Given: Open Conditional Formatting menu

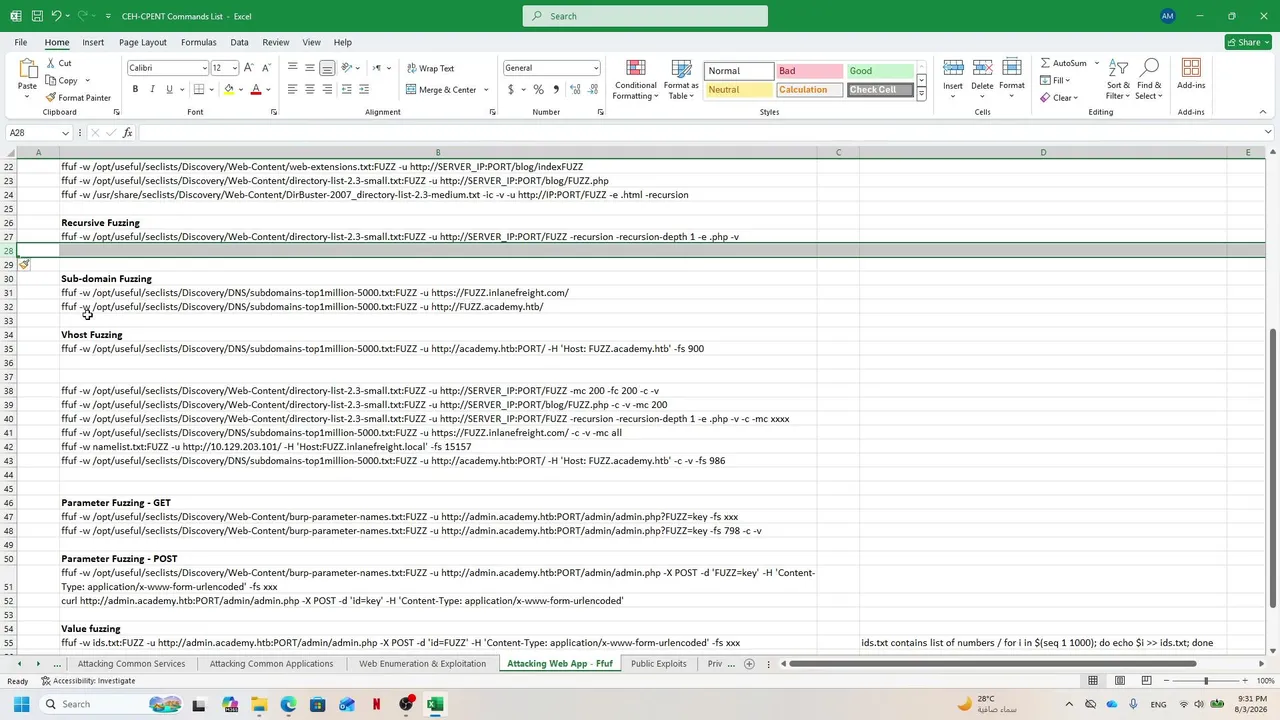Looking at the screenshot, I should (636, 80).
